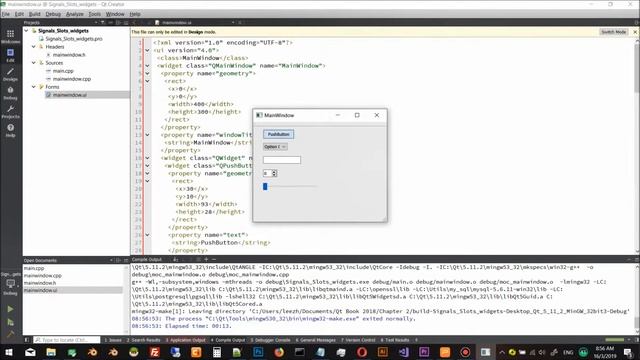Open the Calculator from the taskbar

coord(217,352)
